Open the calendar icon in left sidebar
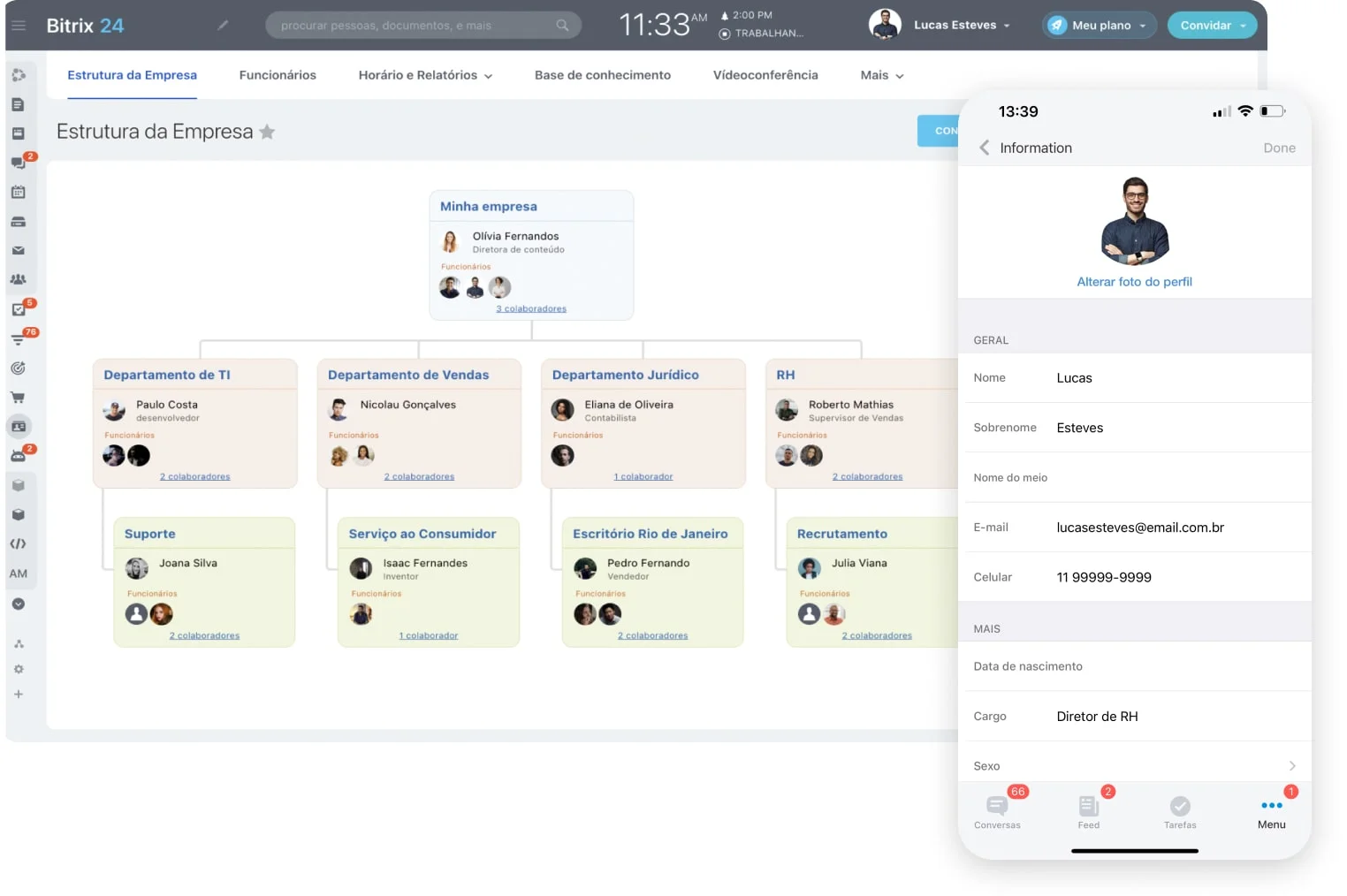This screenshot has height=896, width=1347. (18, 192)
